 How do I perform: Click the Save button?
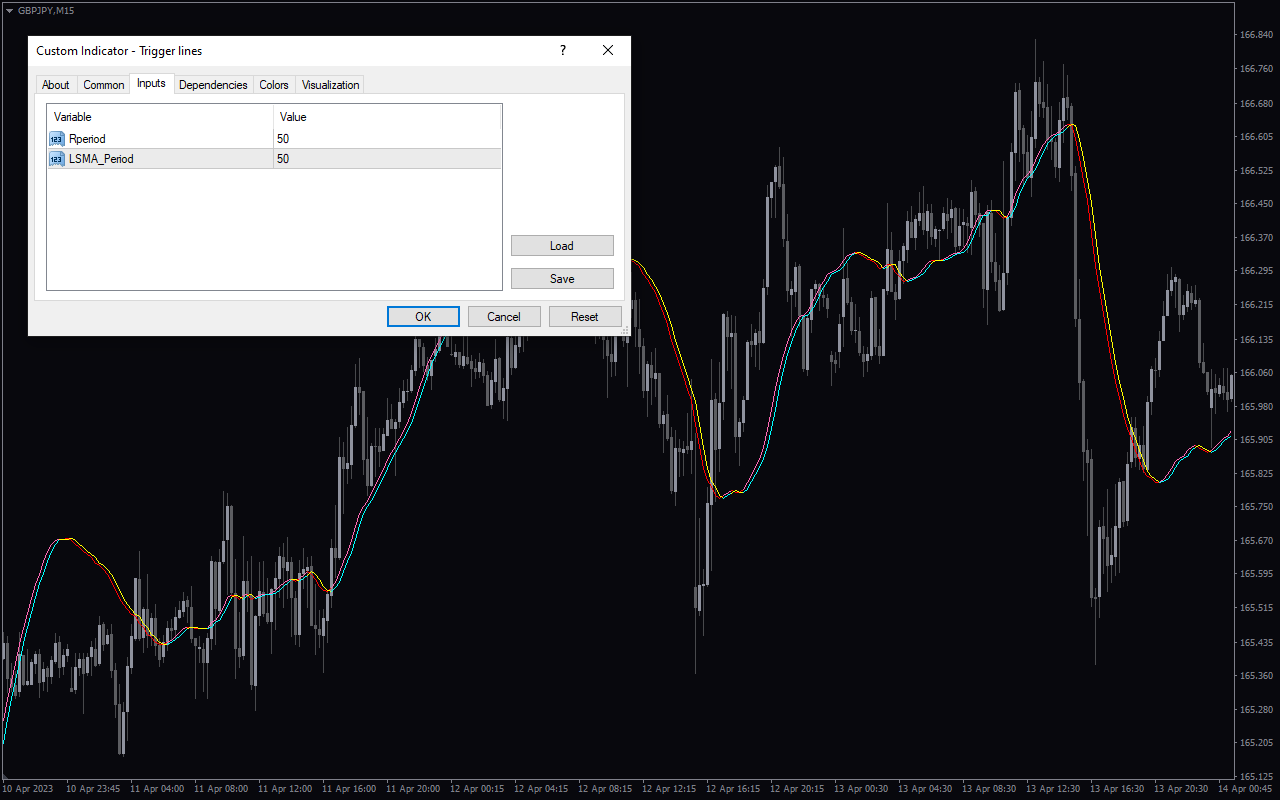click(x=562, y=279)
